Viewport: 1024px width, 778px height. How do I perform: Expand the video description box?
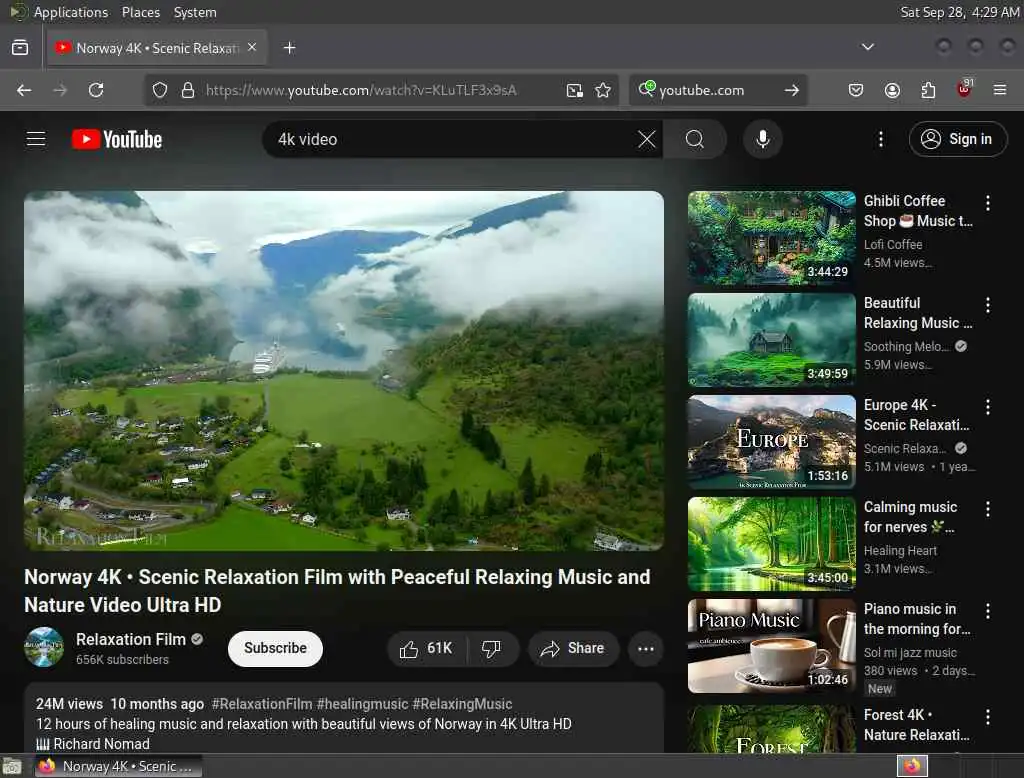[344, 719]
